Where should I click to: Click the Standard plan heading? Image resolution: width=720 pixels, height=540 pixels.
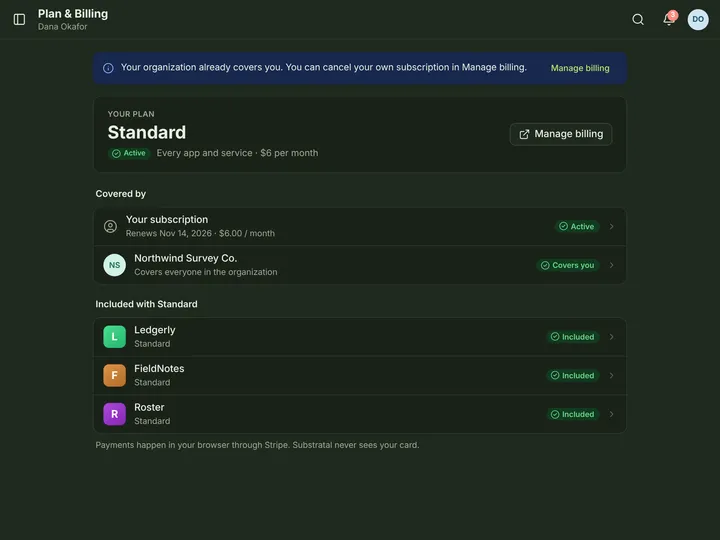pos(147,132)
